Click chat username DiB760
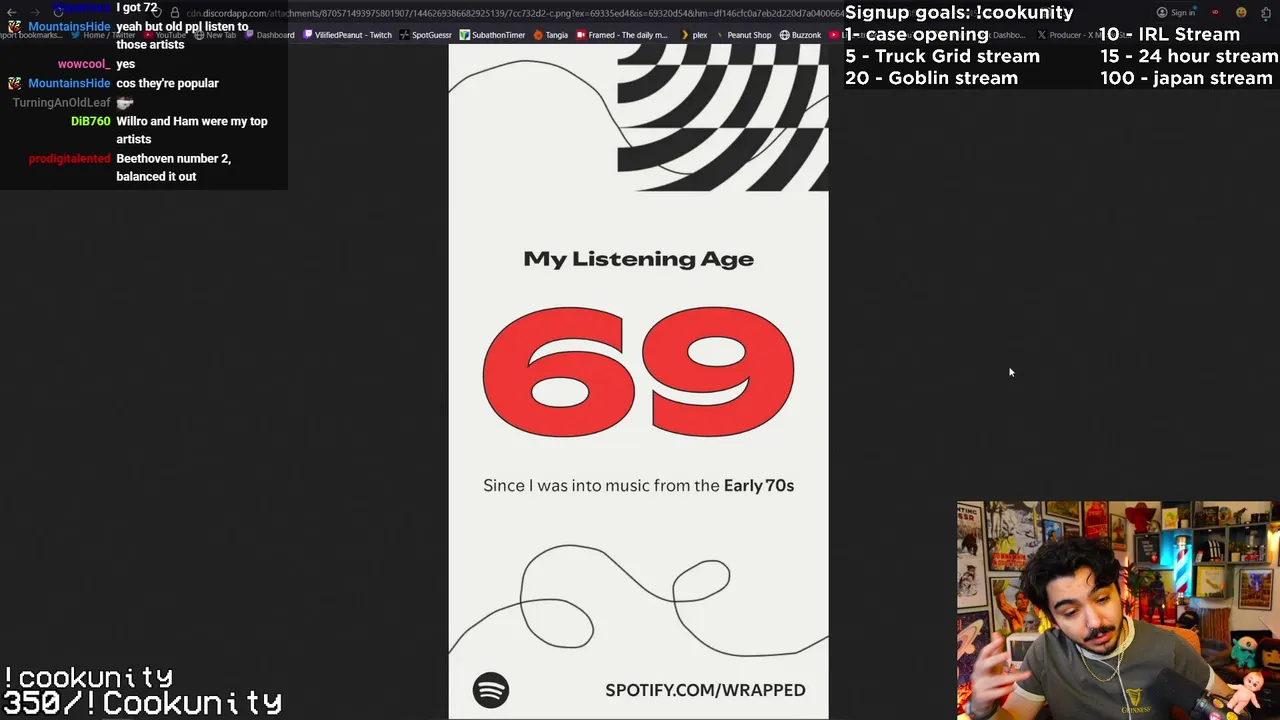Viewport: 1280px width, 720px height. 91,121
